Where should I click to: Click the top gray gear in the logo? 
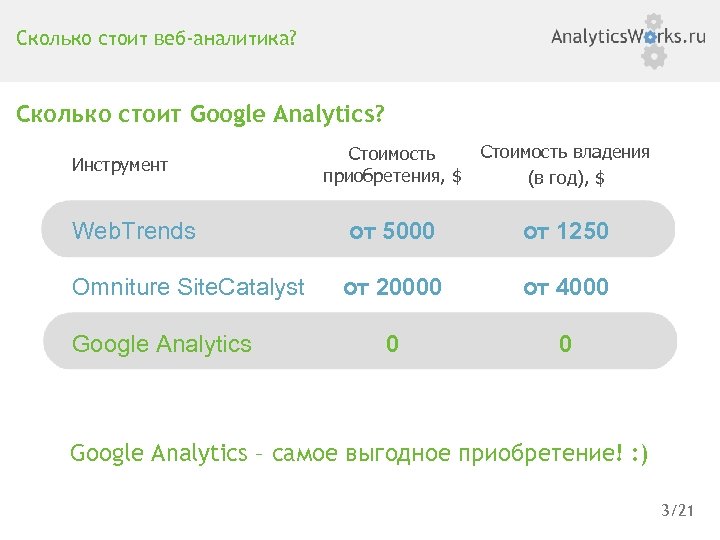[654, 22]
